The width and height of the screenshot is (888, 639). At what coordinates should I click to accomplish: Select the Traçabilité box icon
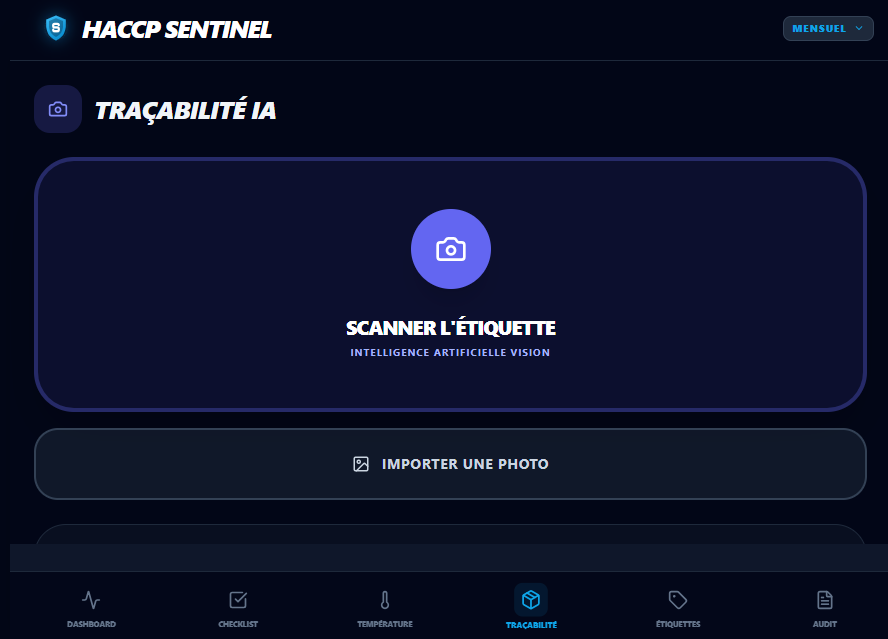pos(531,599)
